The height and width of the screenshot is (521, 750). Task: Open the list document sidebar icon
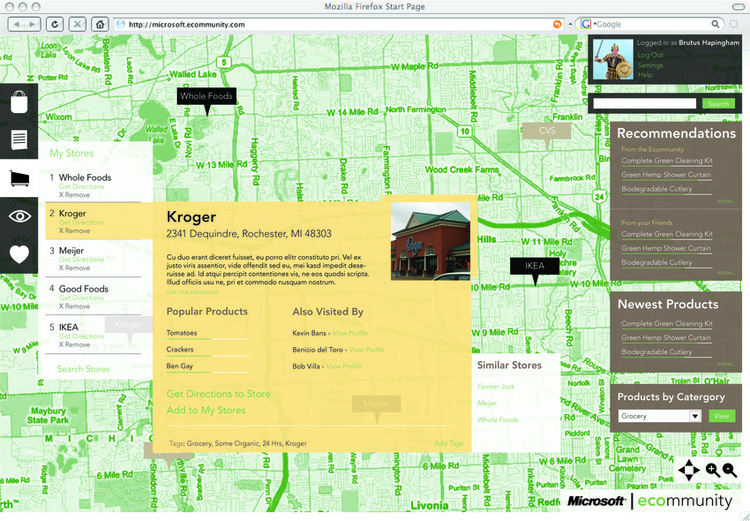(x=19, y=140)
